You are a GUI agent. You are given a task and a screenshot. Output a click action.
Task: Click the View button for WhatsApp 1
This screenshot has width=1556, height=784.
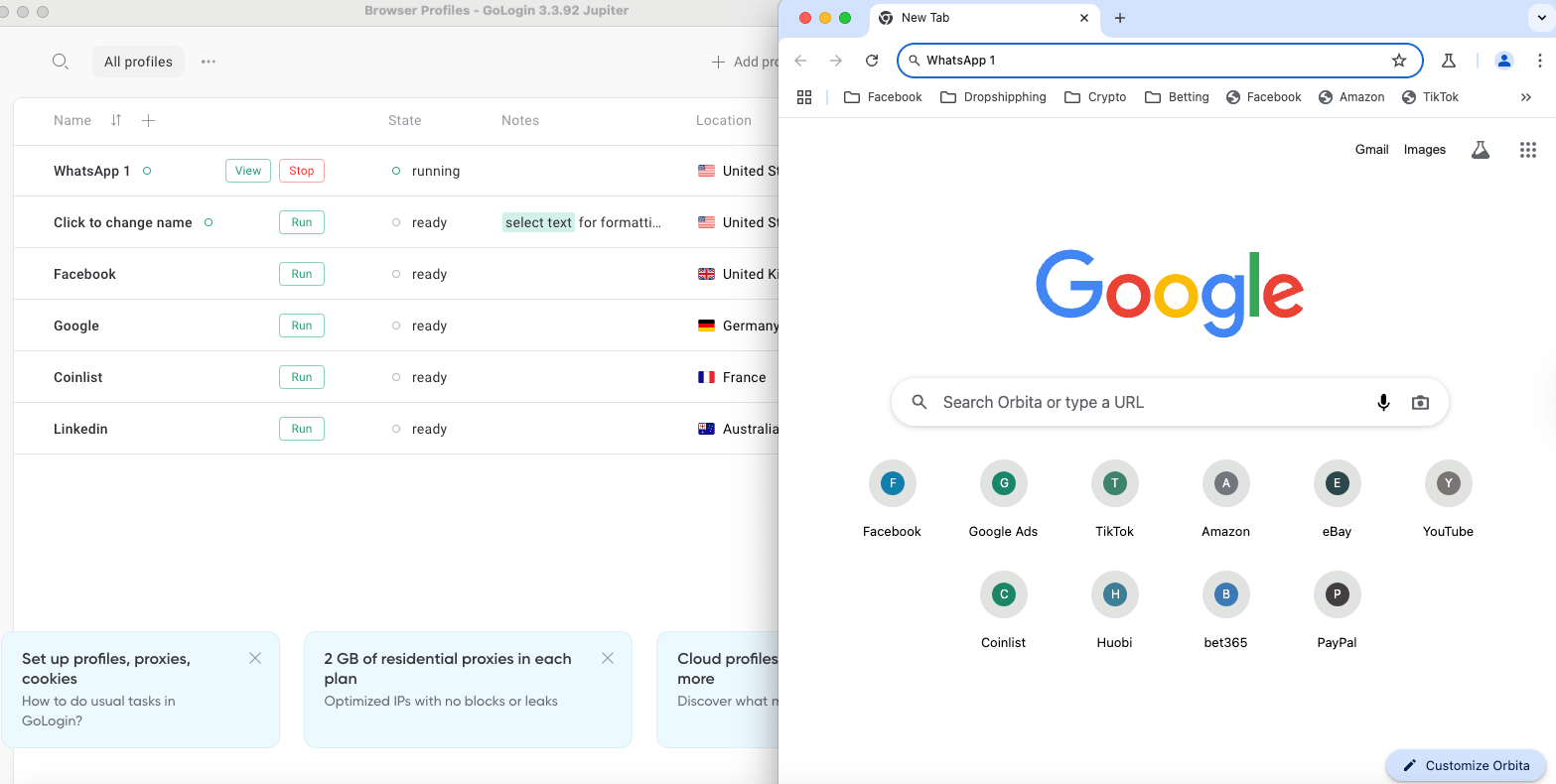pos(248,171)
